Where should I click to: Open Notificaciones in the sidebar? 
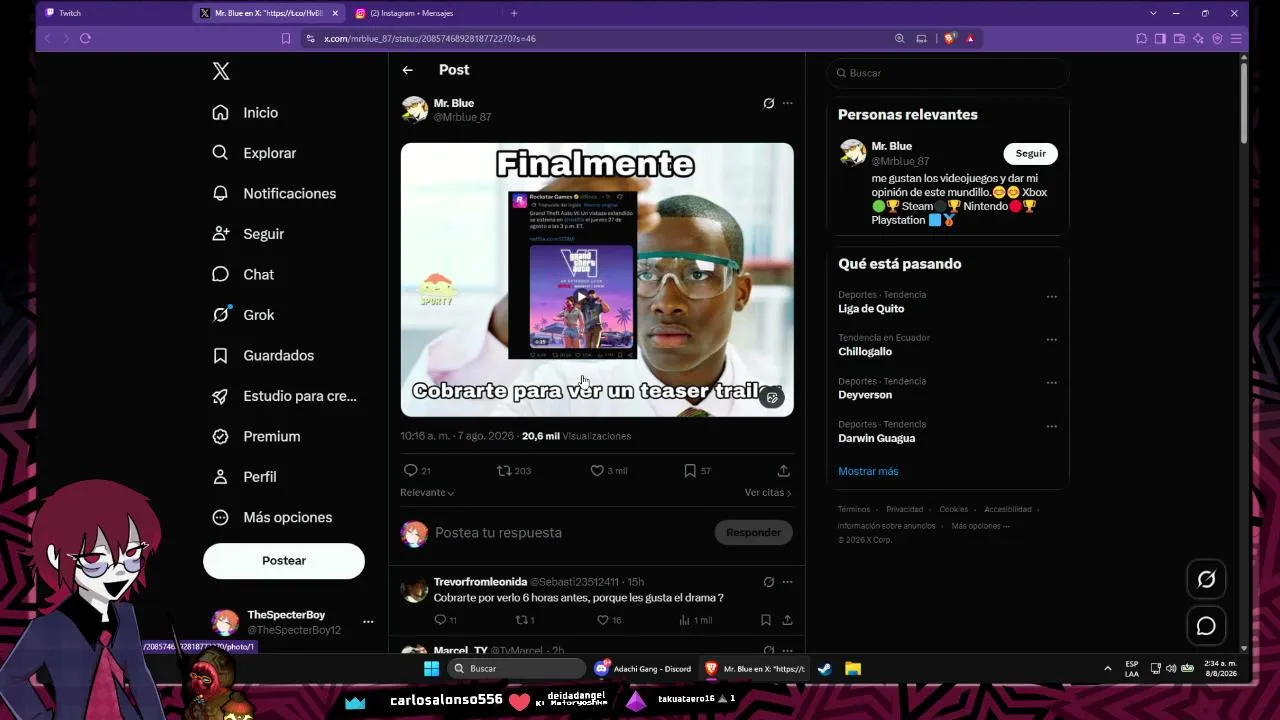point(274,193)
